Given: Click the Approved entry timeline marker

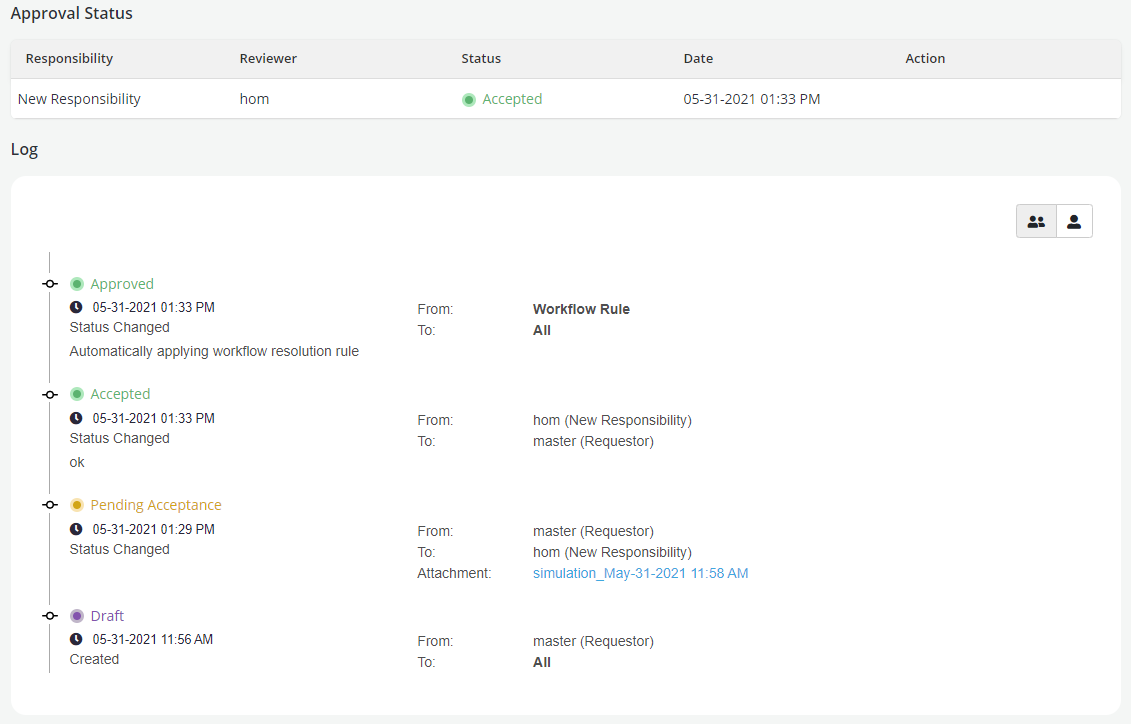Looking at the screenshot, I should point(49,284).
